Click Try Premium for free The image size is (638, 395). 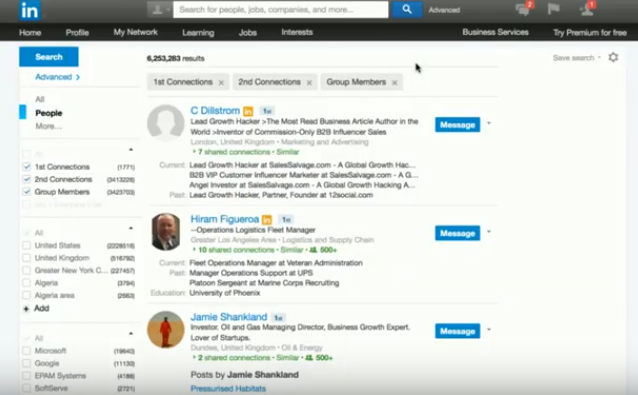590,33
